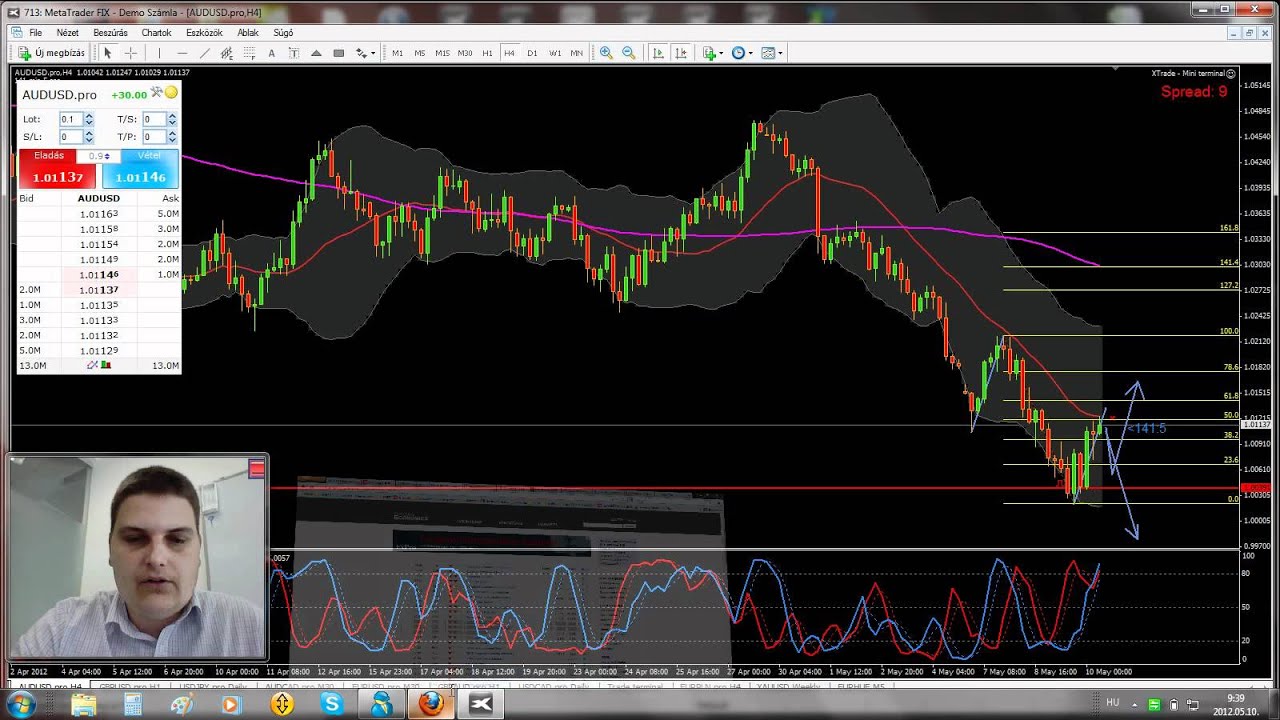
Task: Click the blue Vétel buy button
Action: pyautogui.click(x=140, y=170)
